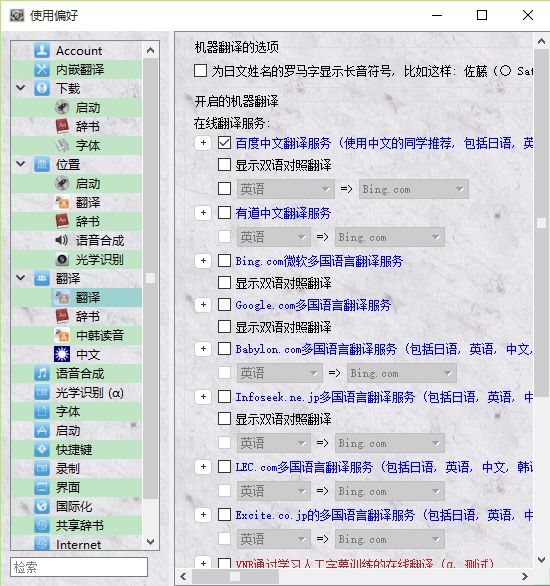Click the top-level 字体 icon
Image resolution: width=550 pixels, height=586 pixels.
click(41, 411)
